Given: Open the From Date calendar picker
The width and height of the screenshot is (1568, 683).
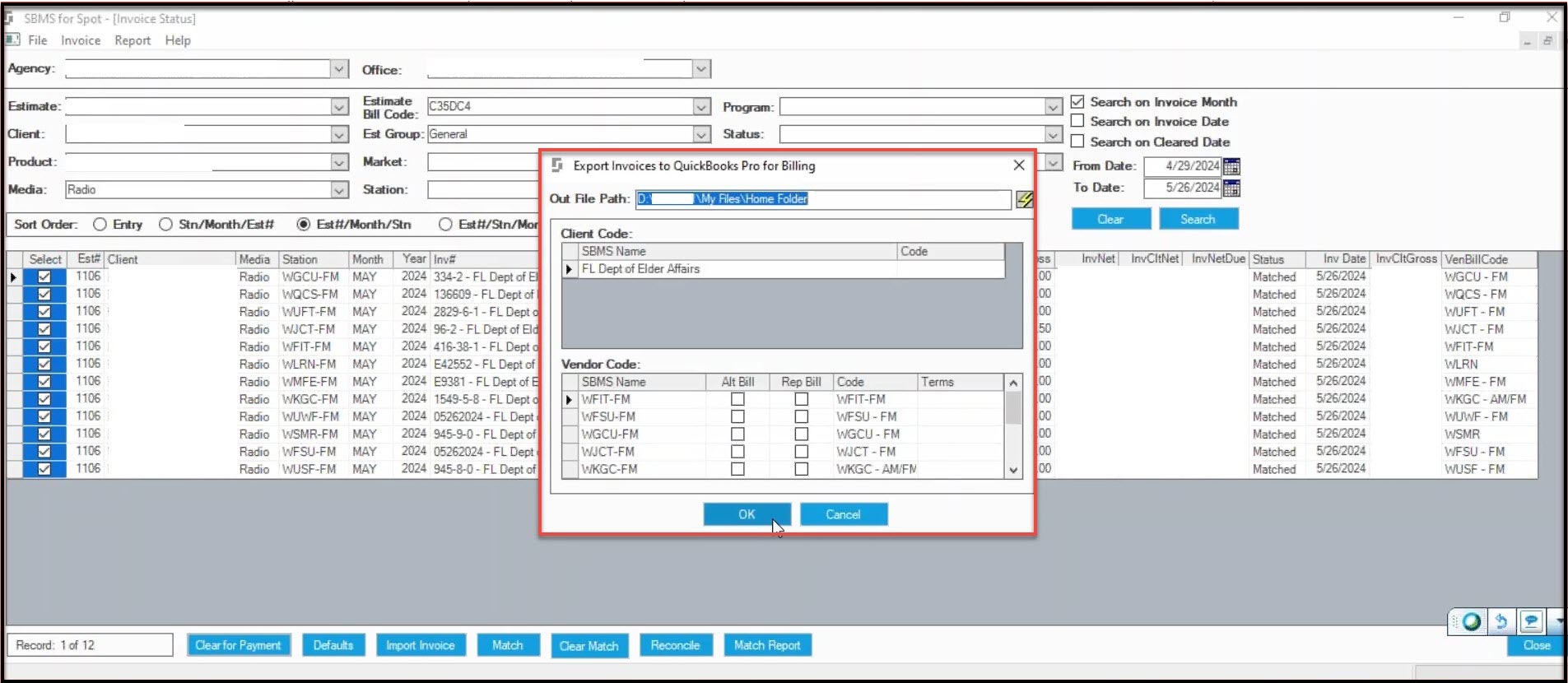Looking at the screenshot, I should tap(1231, 166).
